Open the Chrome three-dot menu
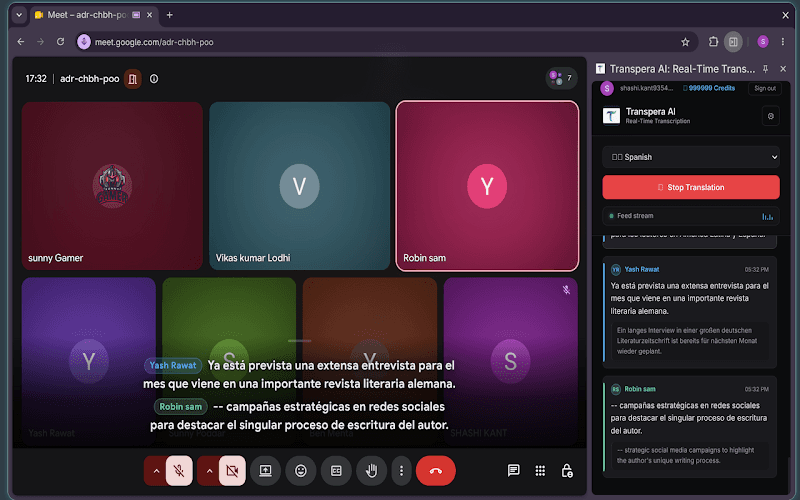Viewport: 800px width, 500px height. coord(783,42)
